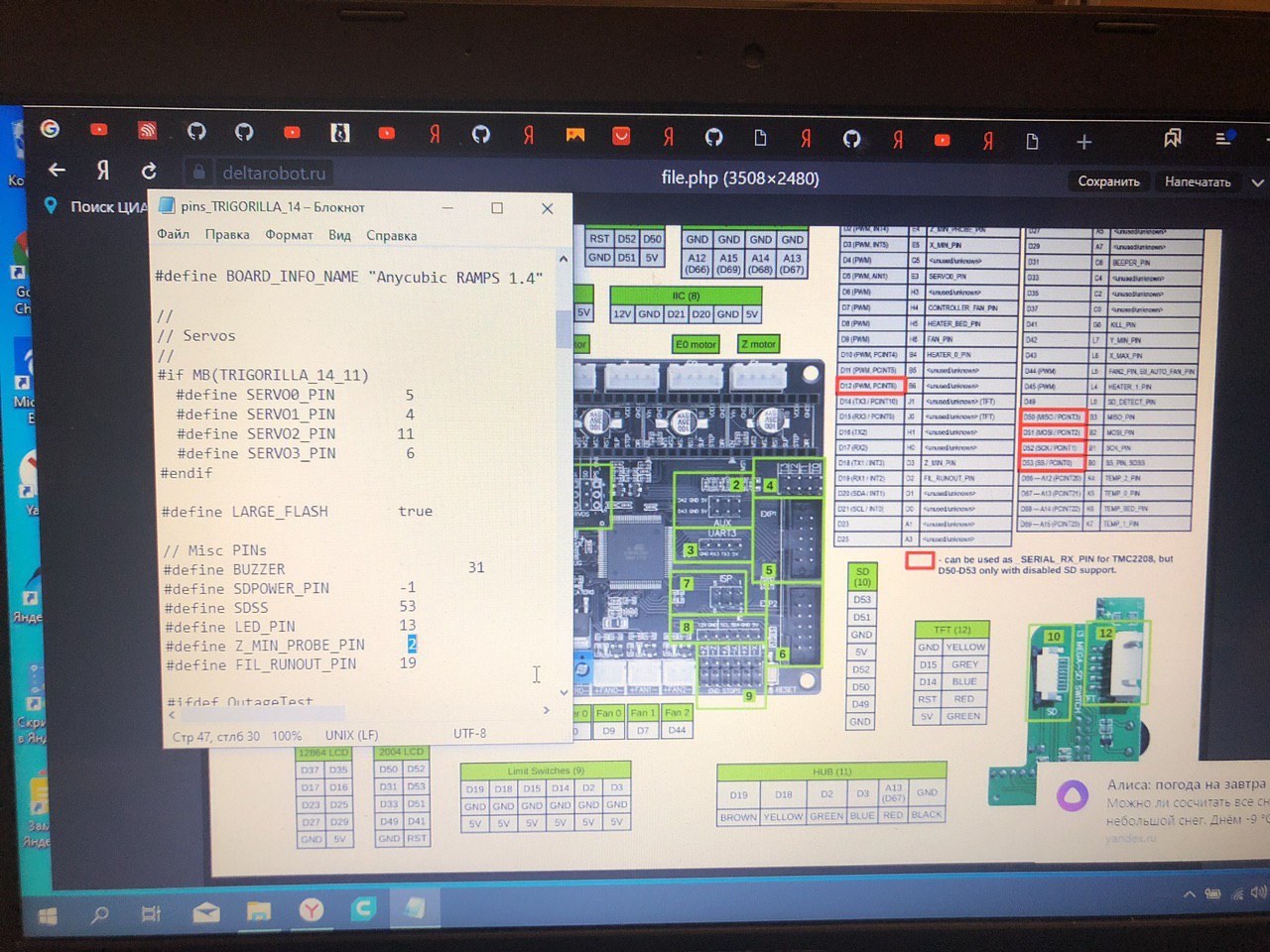Open the cyan C app on taskbar
Viewport: 1270px width, 952px height.
(x=363, y=908)
